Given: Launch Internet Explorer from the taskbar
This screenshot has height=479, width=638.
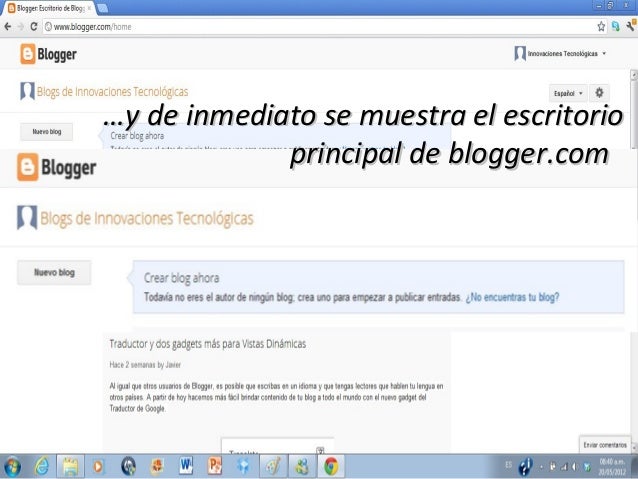Looking at the screenshot, I should pos(42,466).
